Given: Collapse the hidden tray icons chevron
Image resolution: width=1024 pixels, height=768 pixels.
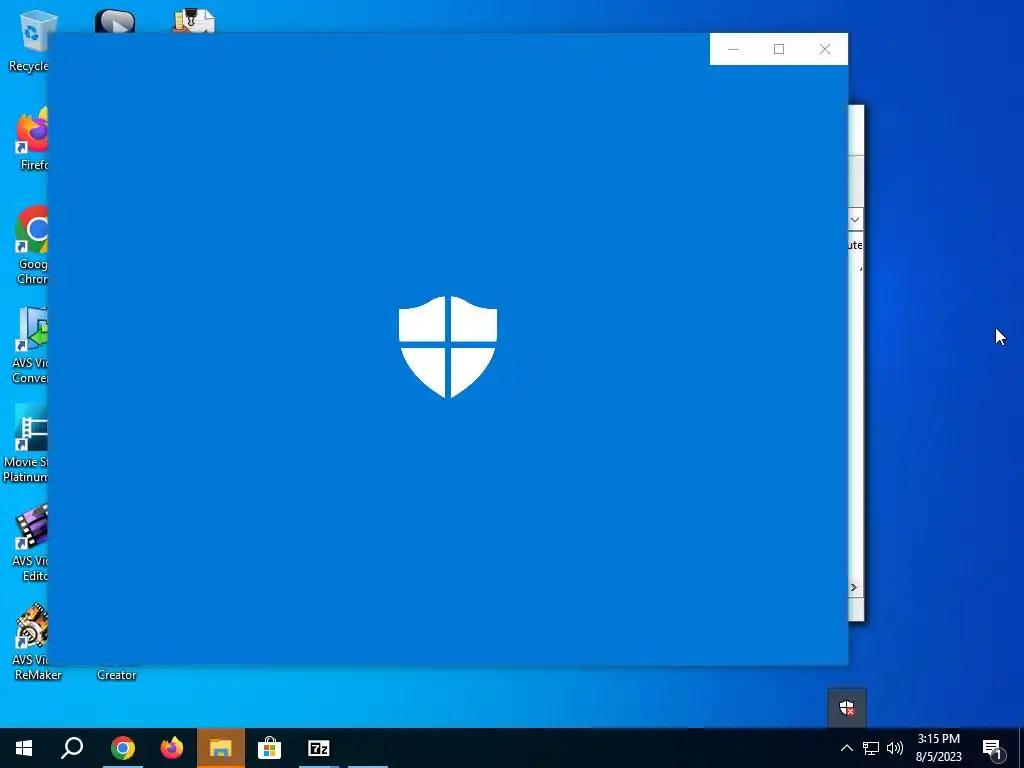Looking at the screenshot, I should tap(846, 748).
